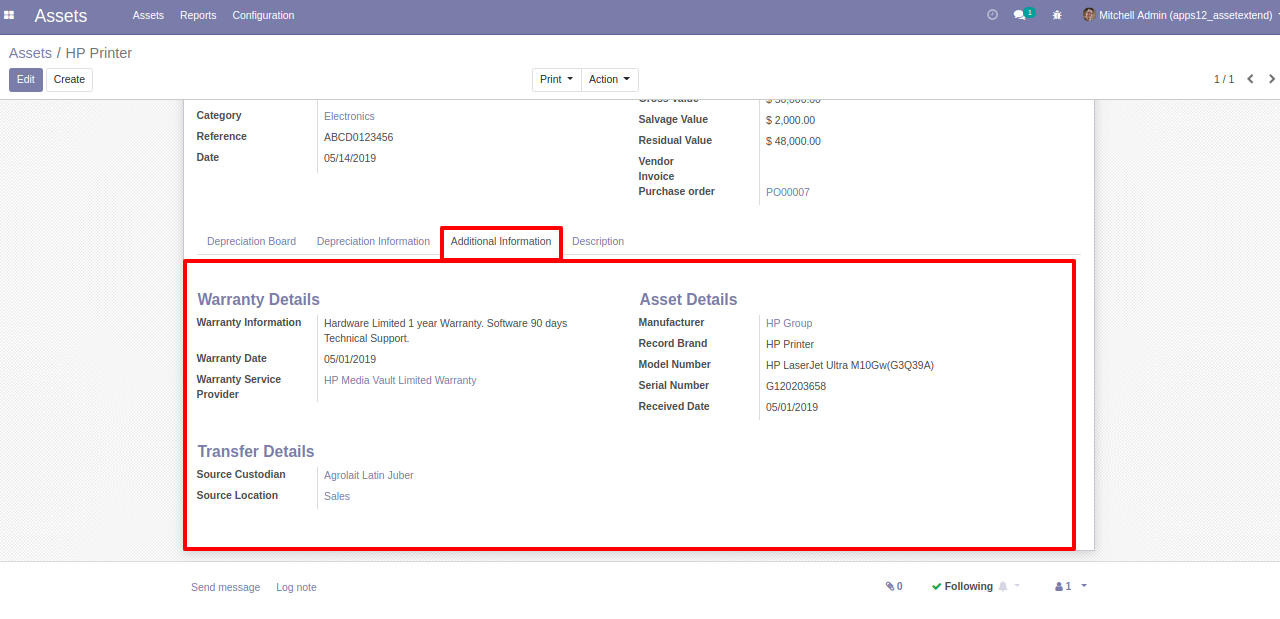Go to next record arrow
The width and height of the screenshot is (1280, 619).
click(x=1272, y=79)
